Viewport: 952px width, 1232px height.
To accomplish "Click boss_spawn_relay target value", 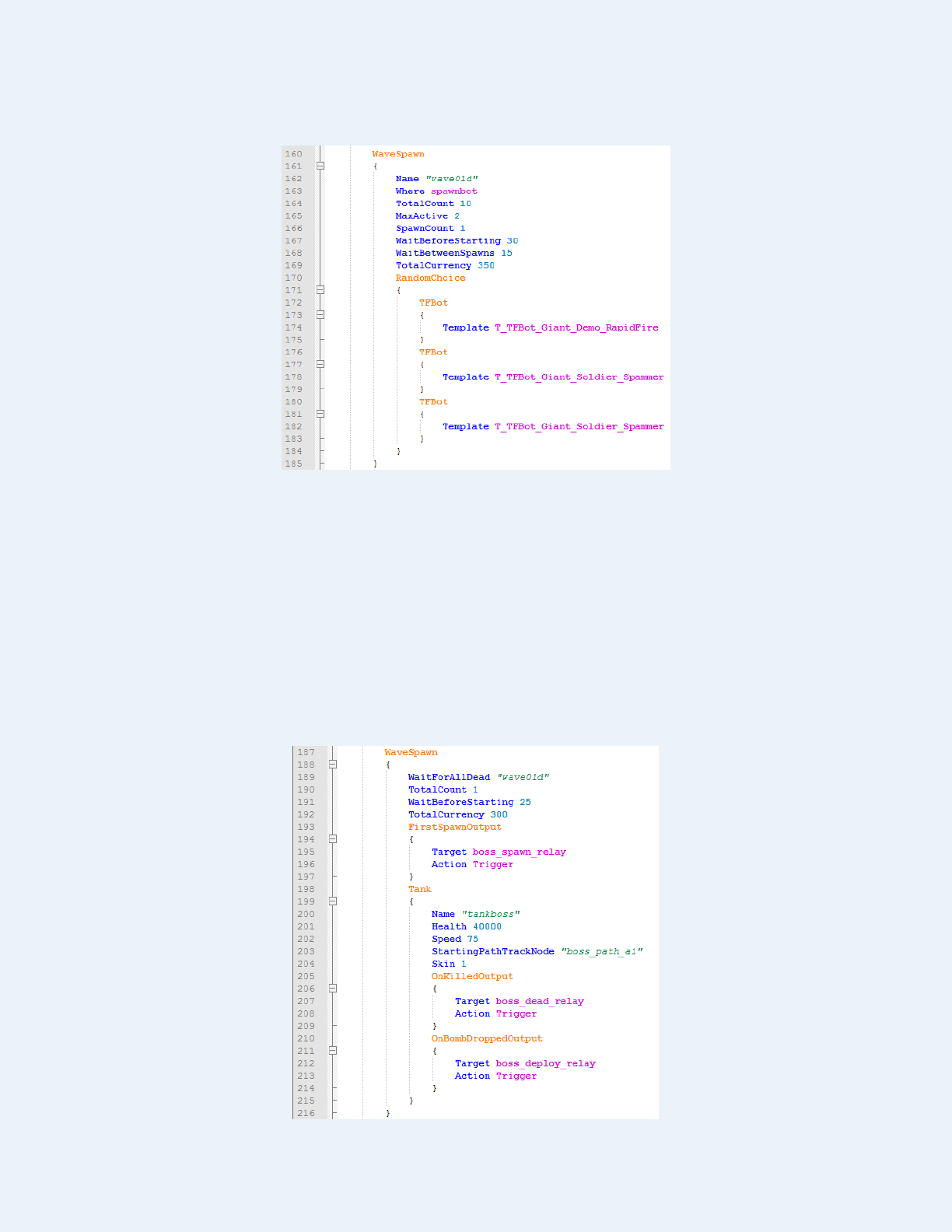I will (x=520, y=852).
